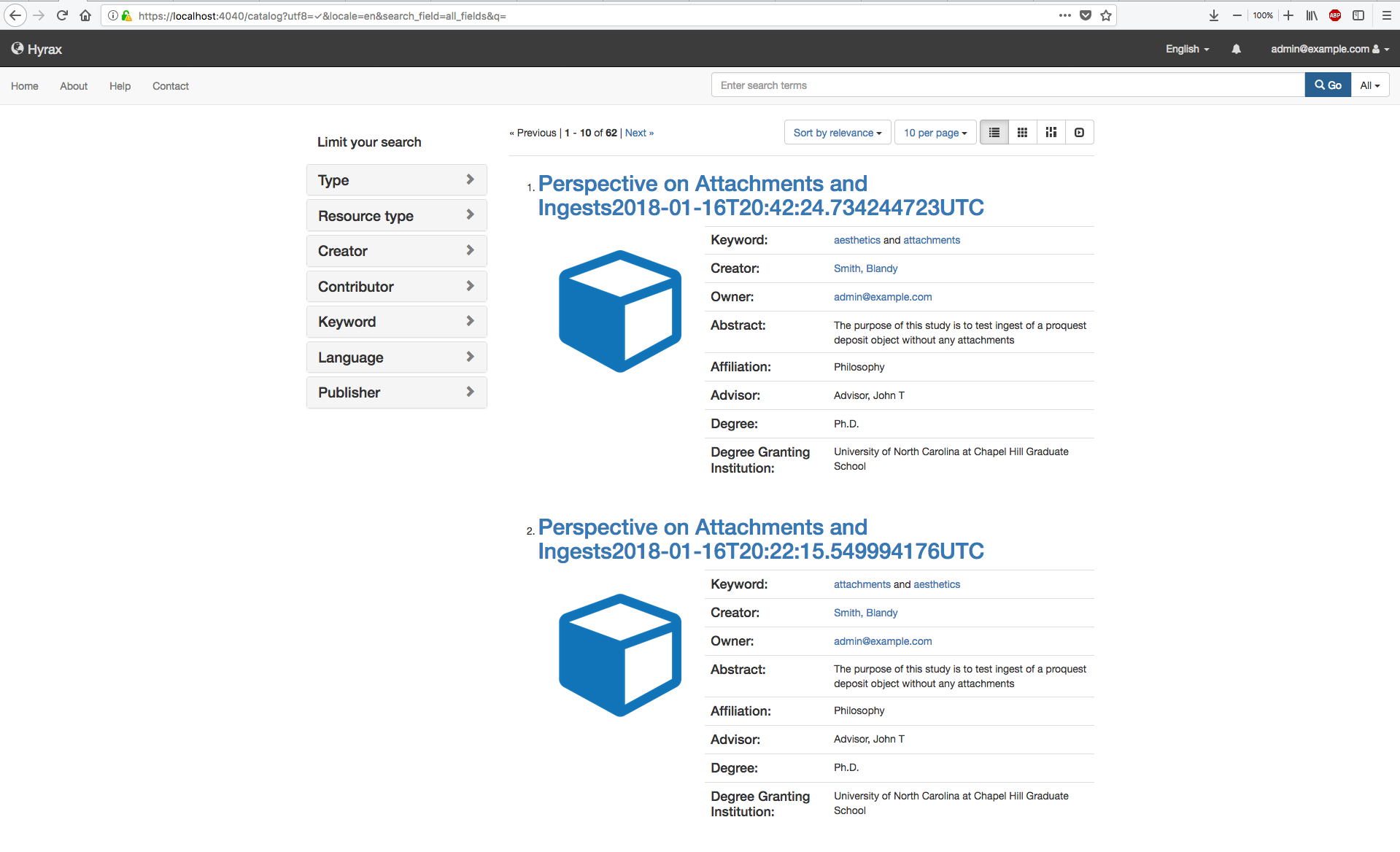Click attachments keyword in second result
Viewport: 1400px width, 852px height.
(x=862, y=584)
